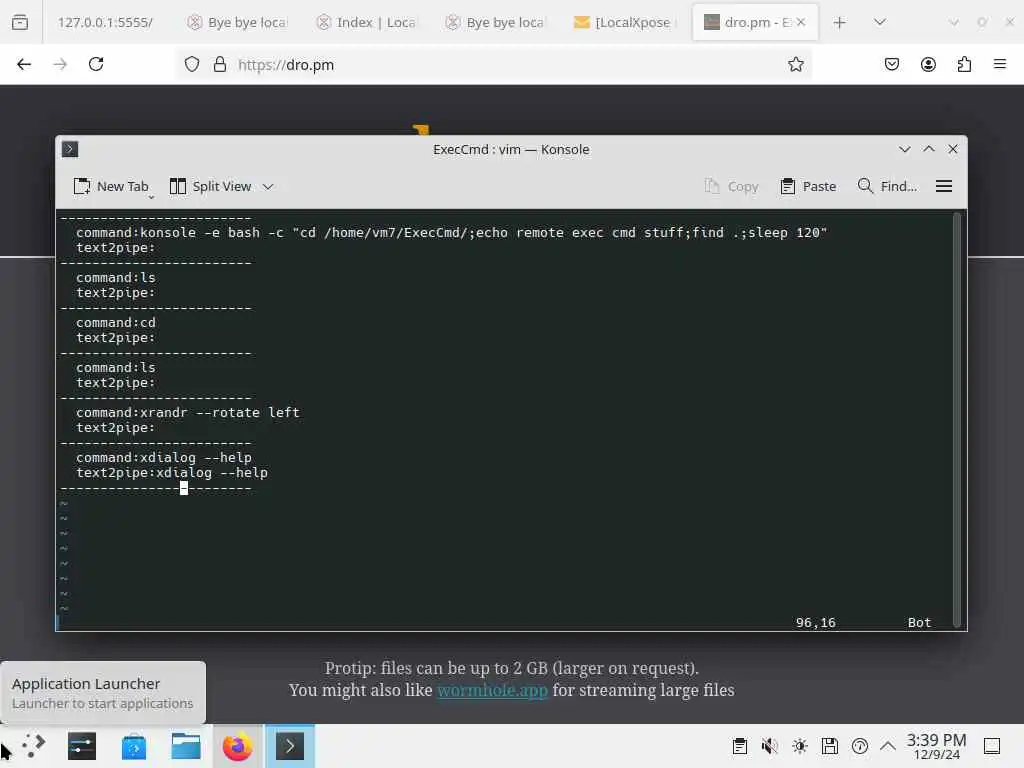Viewport: 1024px width, 768px height.
Task: Show site security padlock info
Action: click(220, 64)
